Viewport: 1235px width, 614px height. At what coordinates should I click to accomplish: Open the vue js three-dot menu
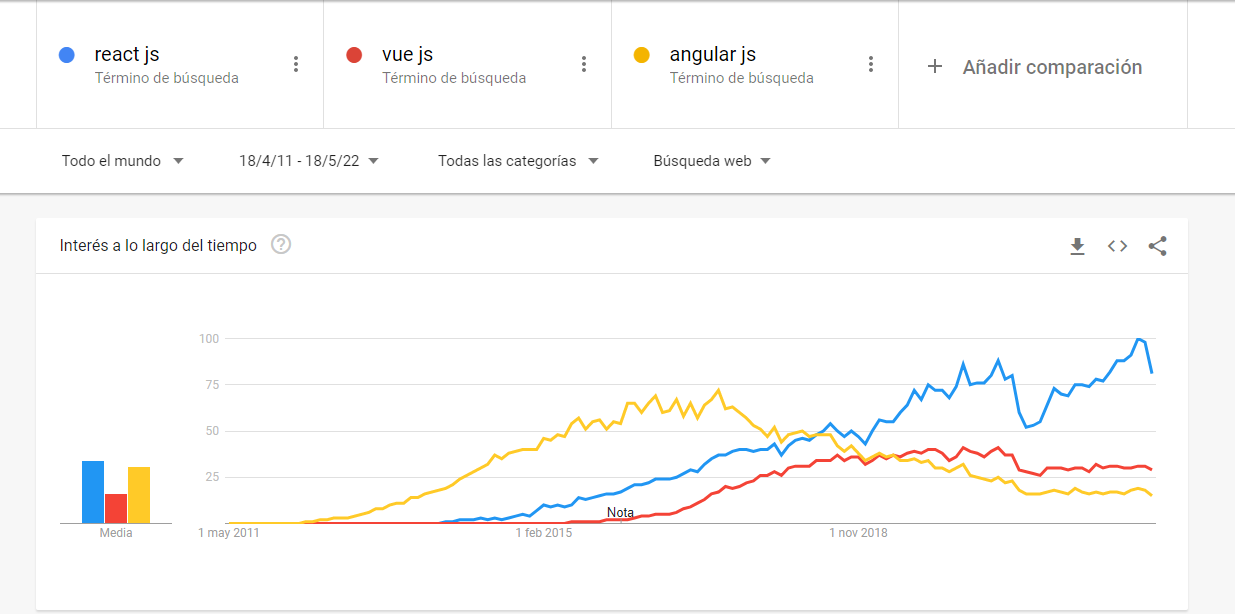tap(584, 64)
